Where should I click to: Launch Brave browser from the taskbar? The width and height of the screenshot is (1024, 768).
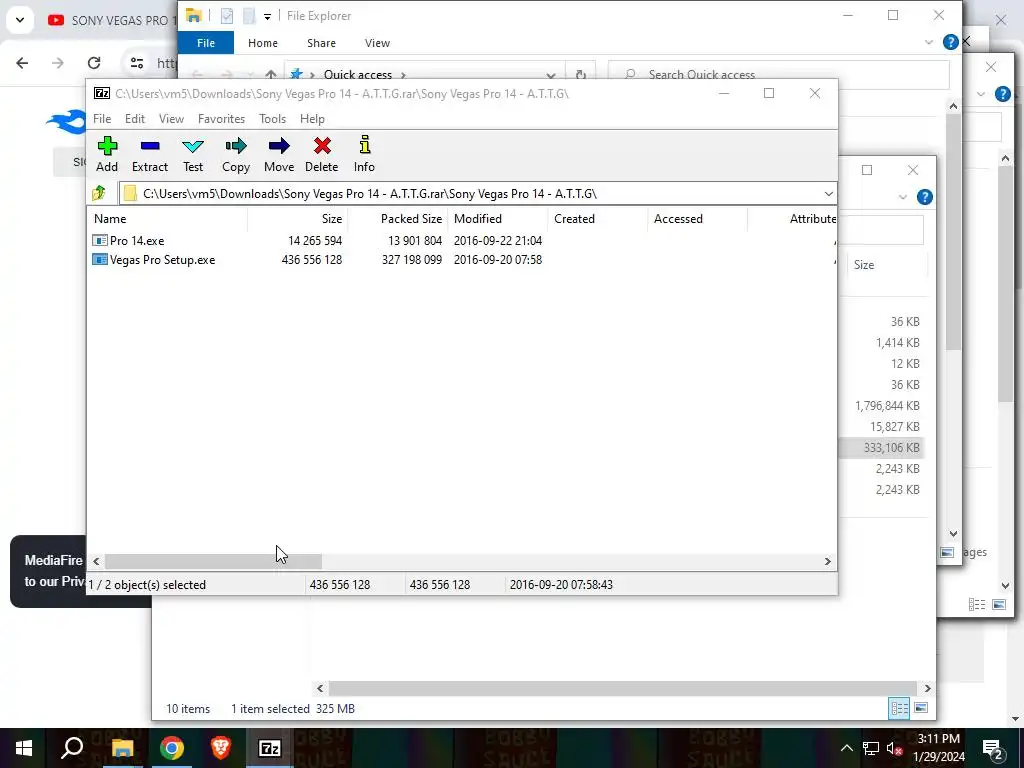[221, 748]
